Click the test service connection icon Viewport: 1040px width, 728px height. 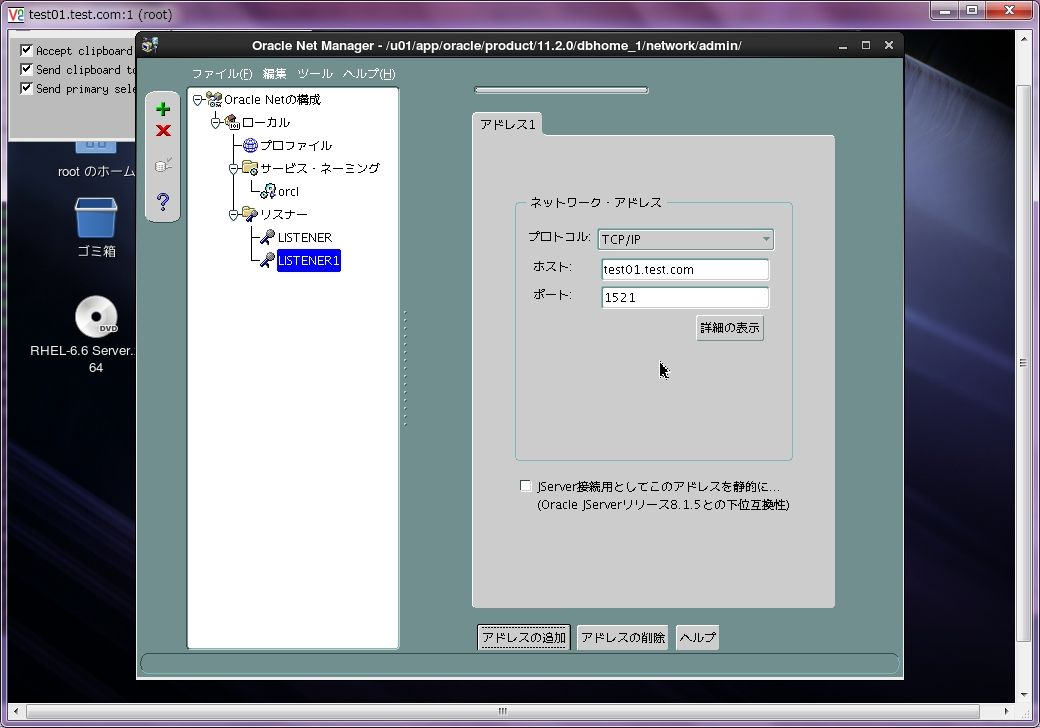tap(163, 164)
